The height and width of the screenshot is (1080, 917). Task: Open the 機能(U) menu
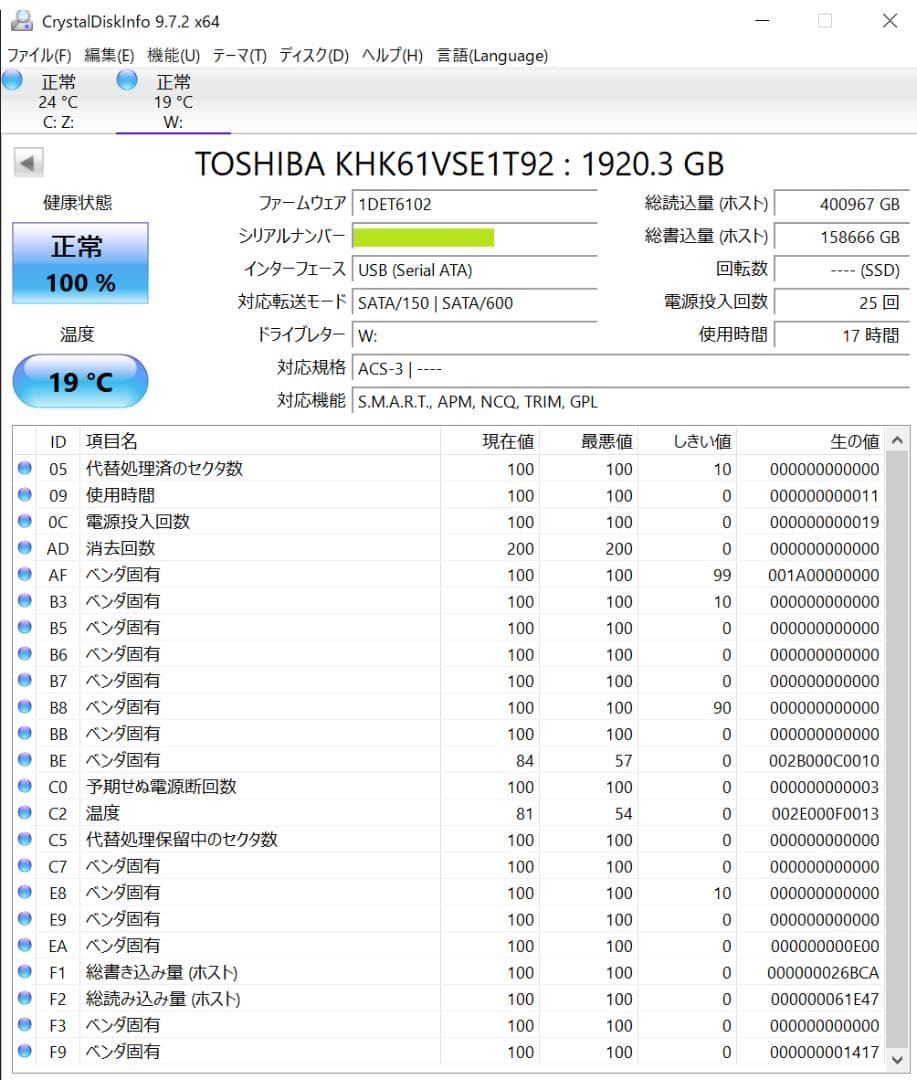[x=169, y=56]
